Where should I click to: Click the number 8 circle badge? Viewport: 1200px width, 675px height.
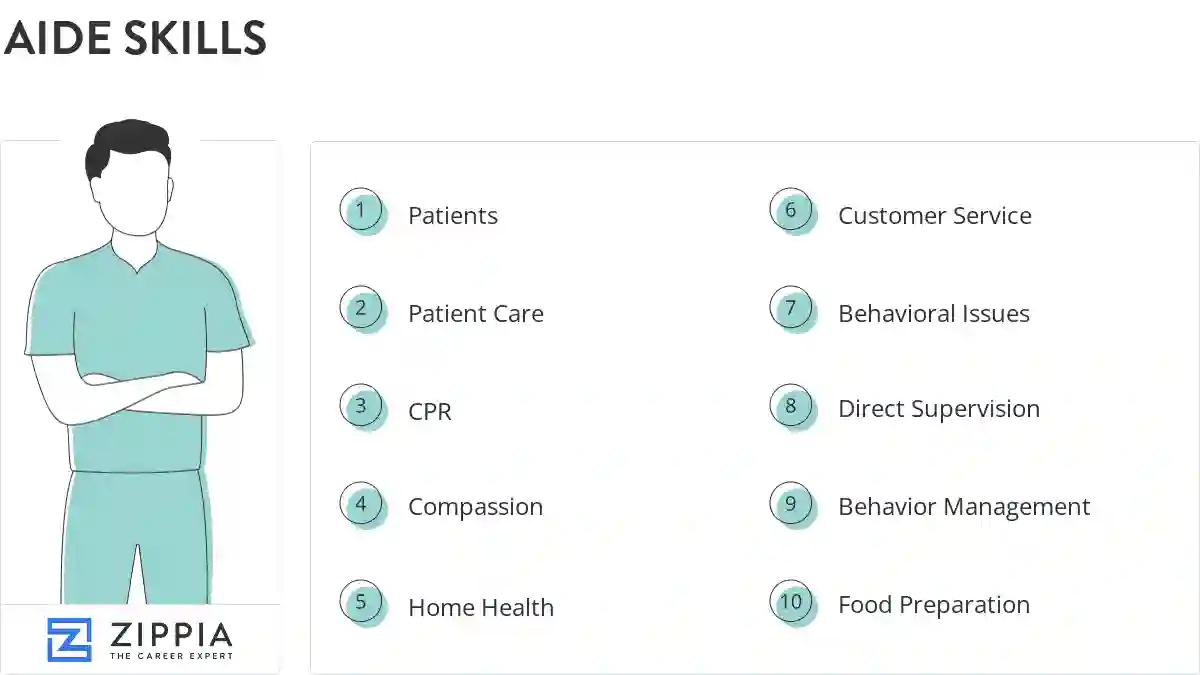(791, 406)
